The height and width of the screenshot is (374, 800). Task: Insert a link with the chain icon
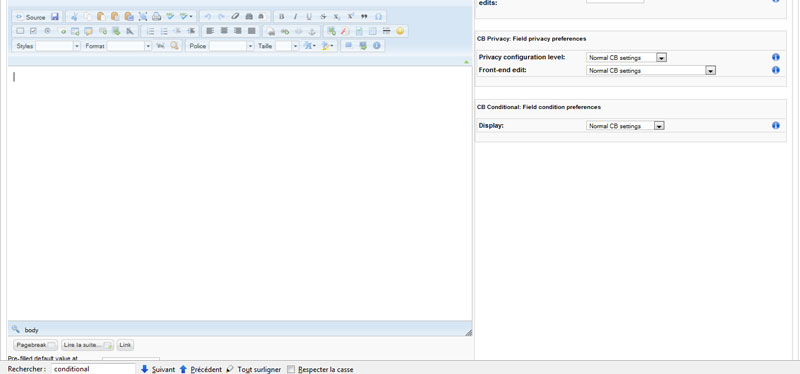[285, 31]
